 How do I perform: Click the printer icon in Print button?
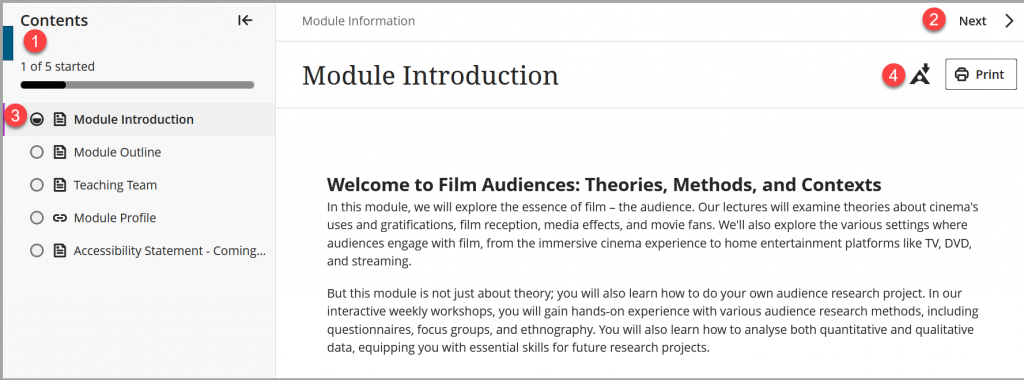tap(961, 74)
